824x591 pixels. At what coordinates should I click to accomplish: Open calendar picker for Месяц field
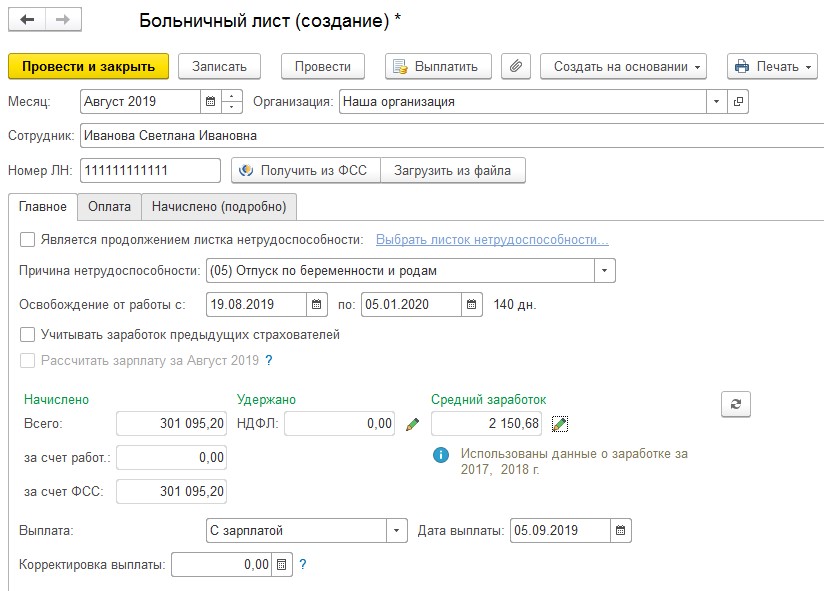pos(210,102)
